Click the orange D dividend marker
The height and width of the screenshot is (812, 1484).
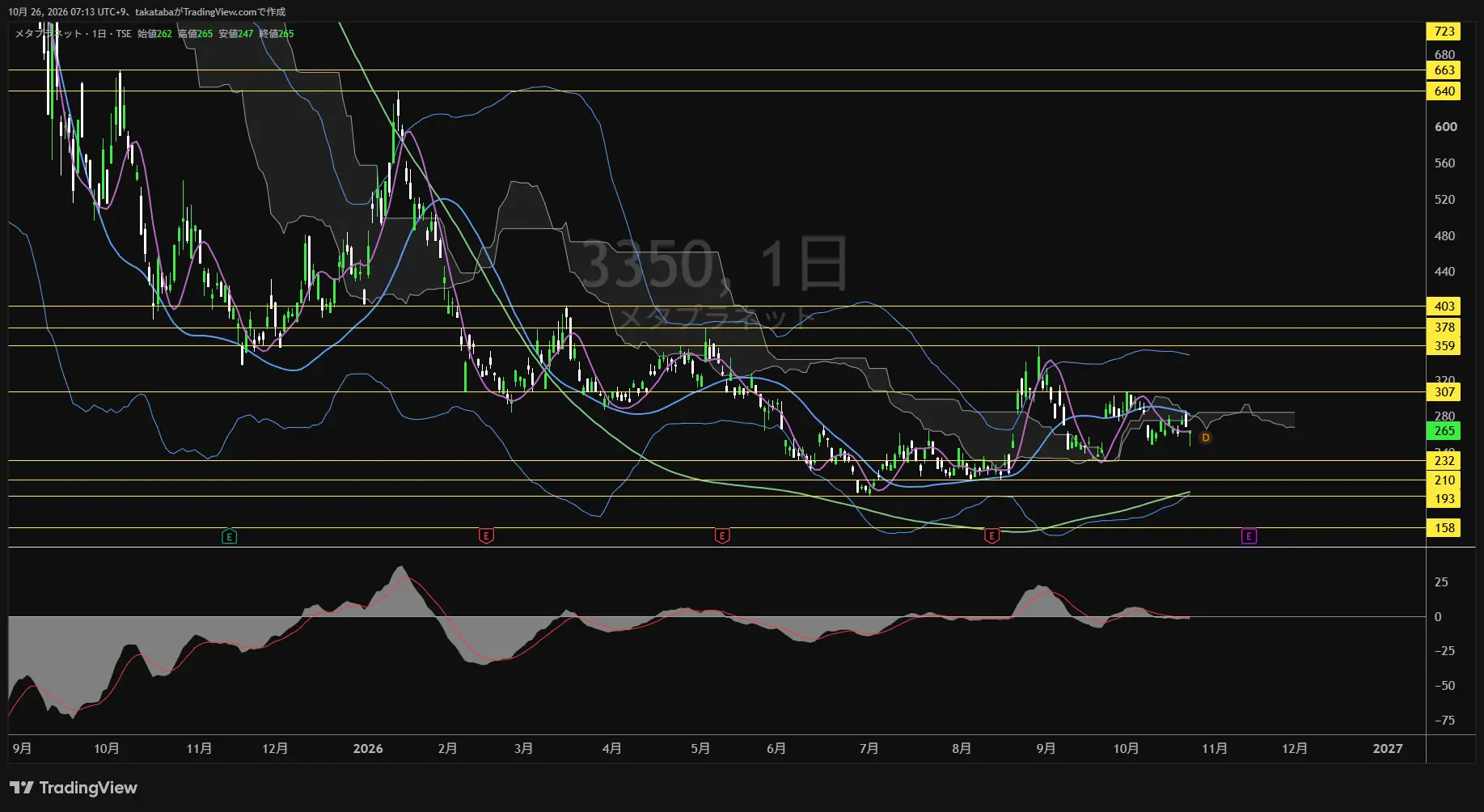pyautogui.click(x=1205, y=438)
